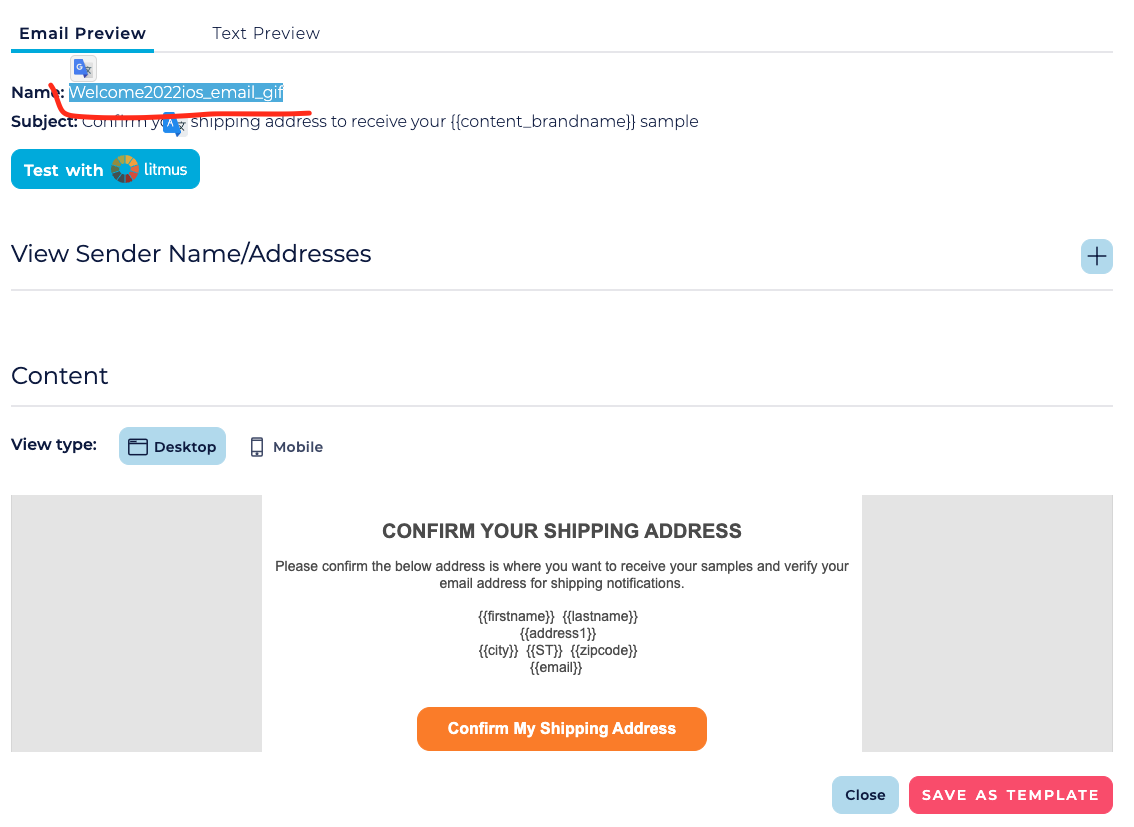Select the Litmus color-wheel logo icon
Screen dimensions: 1134x827
coord(123,169)
